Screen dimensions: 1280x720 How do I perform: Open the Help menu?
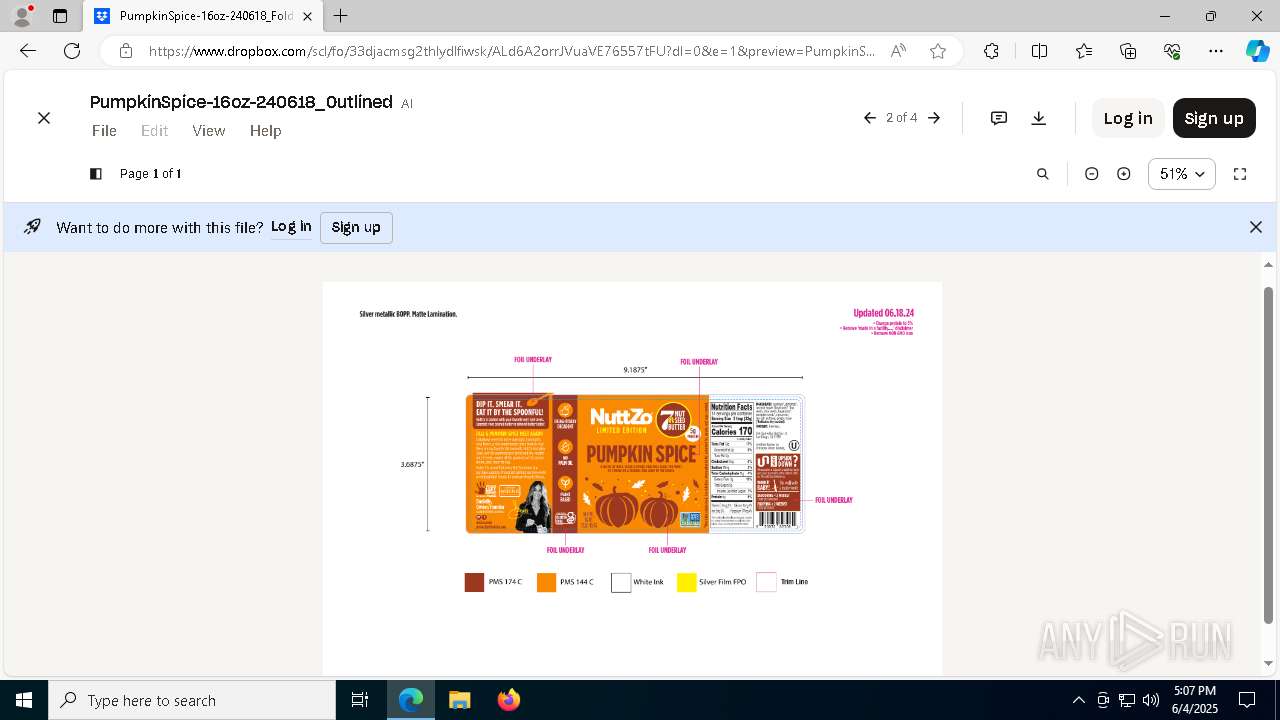coord(265,131)
